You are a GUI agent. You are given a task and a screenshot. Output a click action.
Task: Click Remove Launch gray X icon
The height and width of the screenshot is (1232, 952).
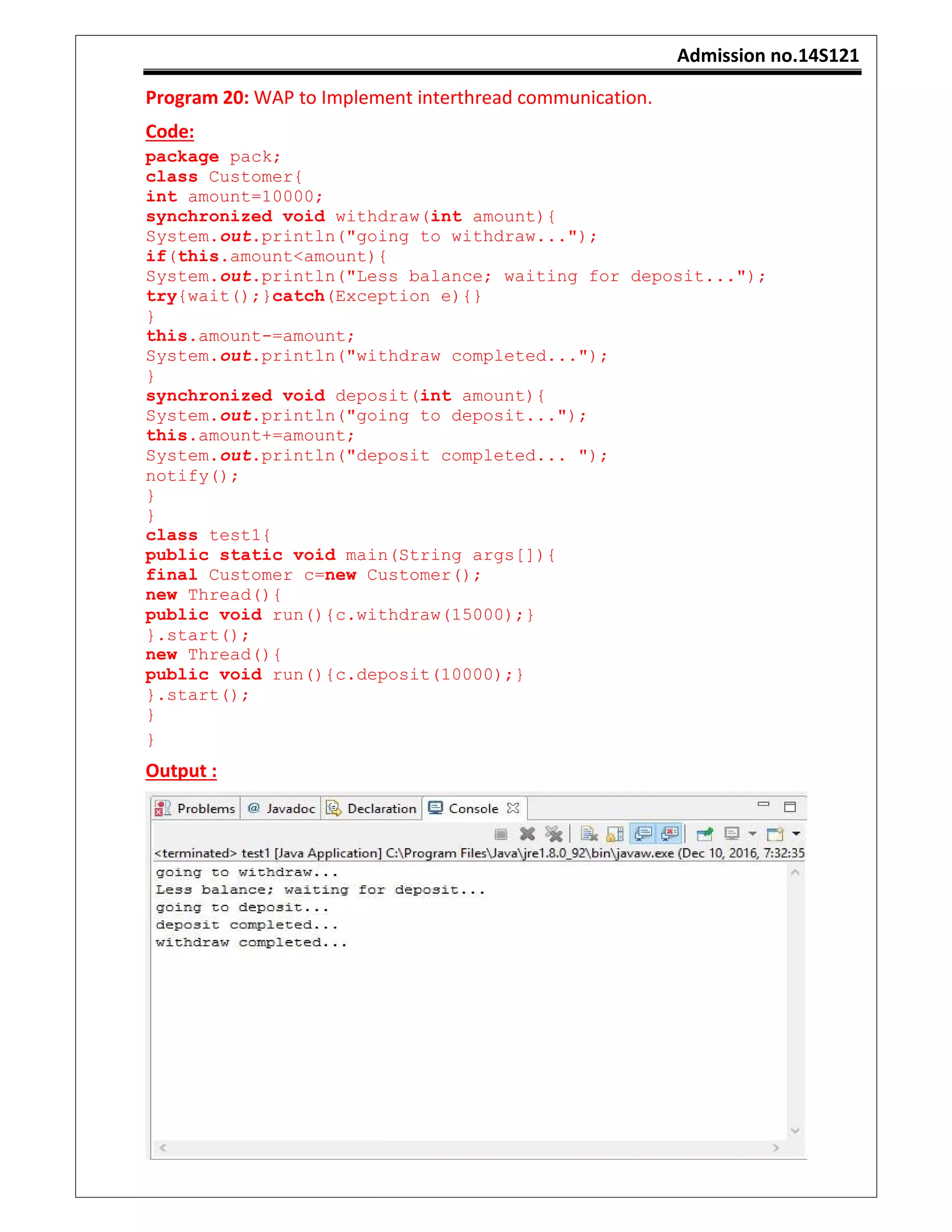pyautogui.click(x=527, y=834)
